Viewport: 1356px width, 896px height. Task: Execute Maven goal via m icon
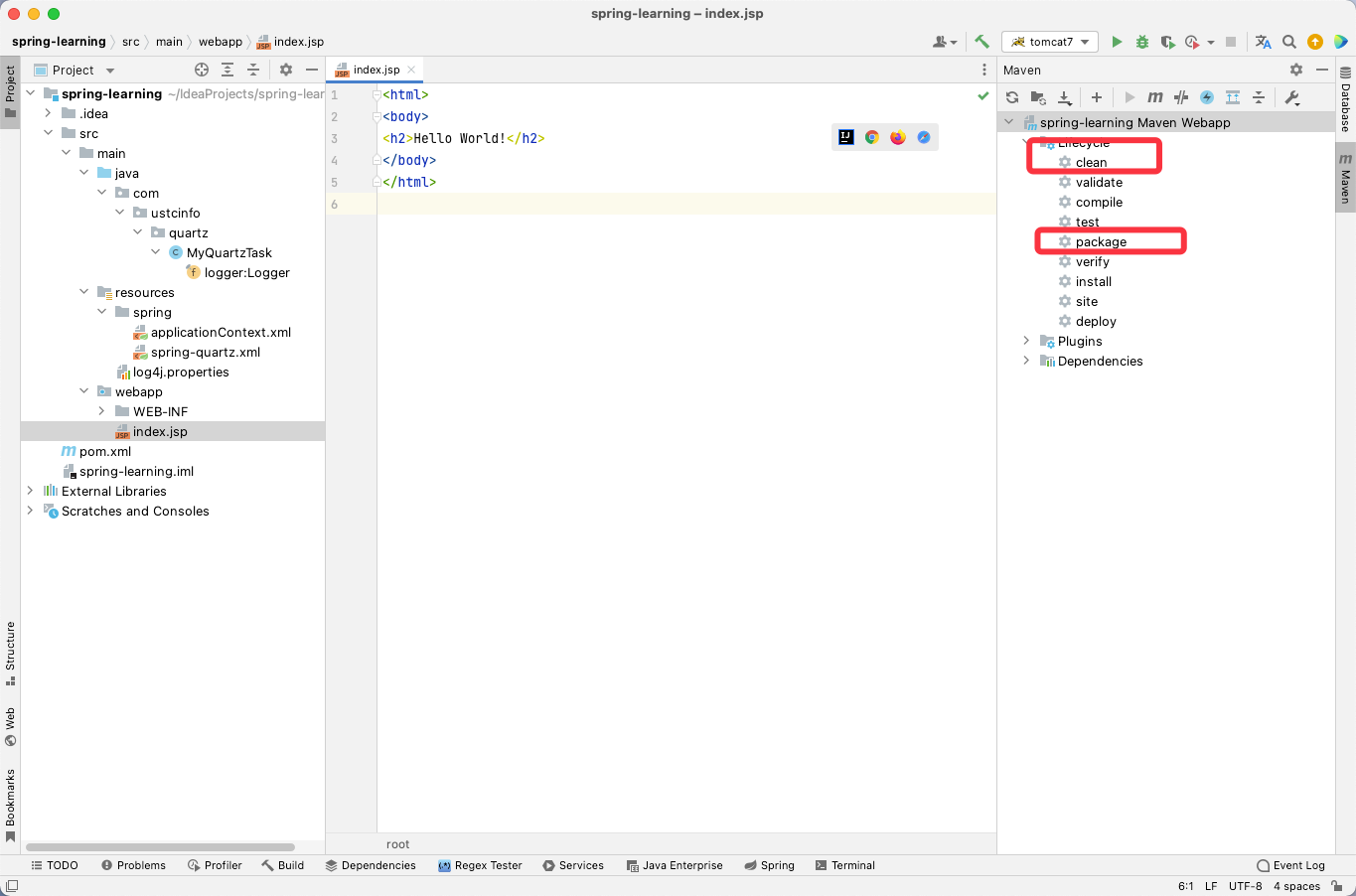(x=1154, y=97)
